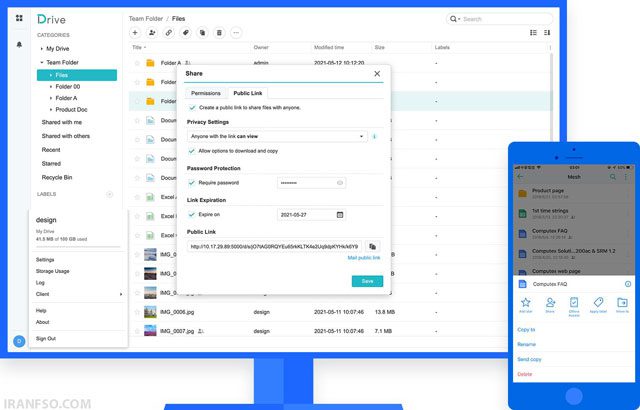Click the delete trash toolbar icon
640x410 pixels.
point(219,33)
